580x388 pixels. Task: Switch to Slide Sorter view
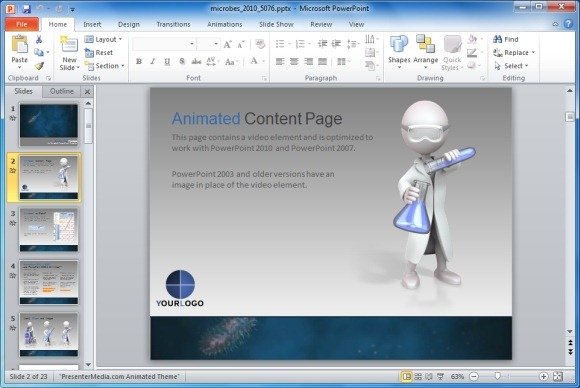coord(418,377)
